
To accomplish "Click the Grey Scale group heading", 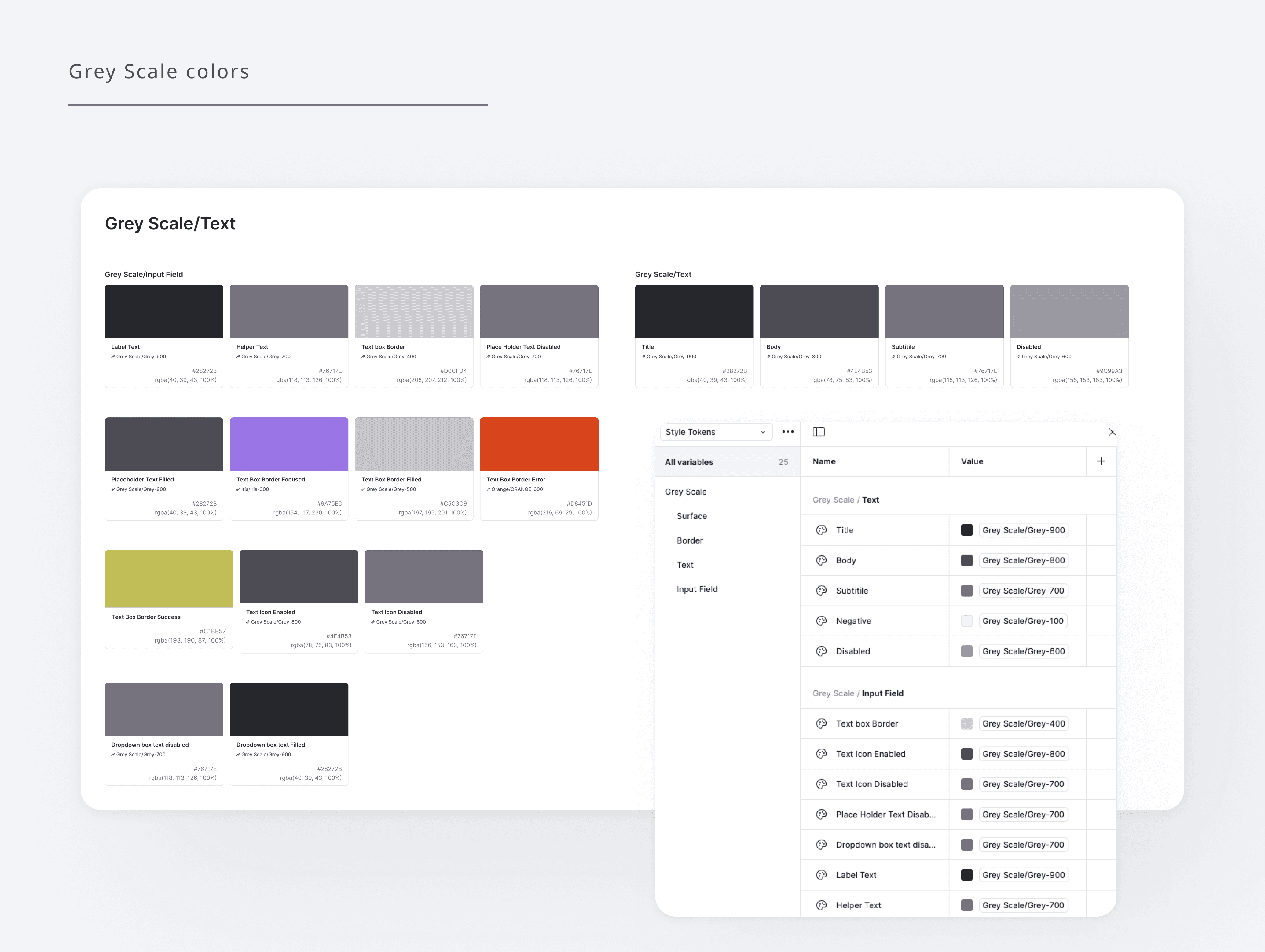I will coord(686,492).
